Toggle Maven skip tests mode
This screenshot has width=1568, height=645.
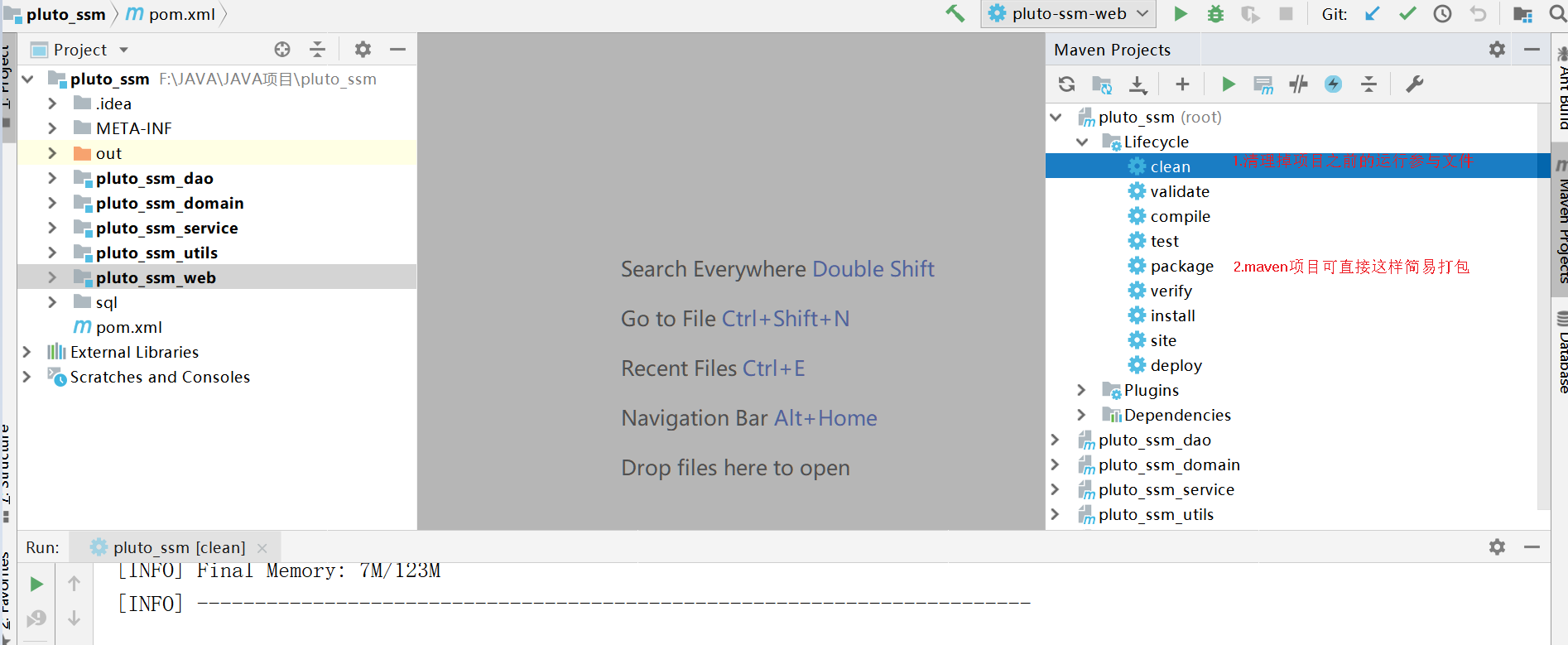coord(1333,84)
